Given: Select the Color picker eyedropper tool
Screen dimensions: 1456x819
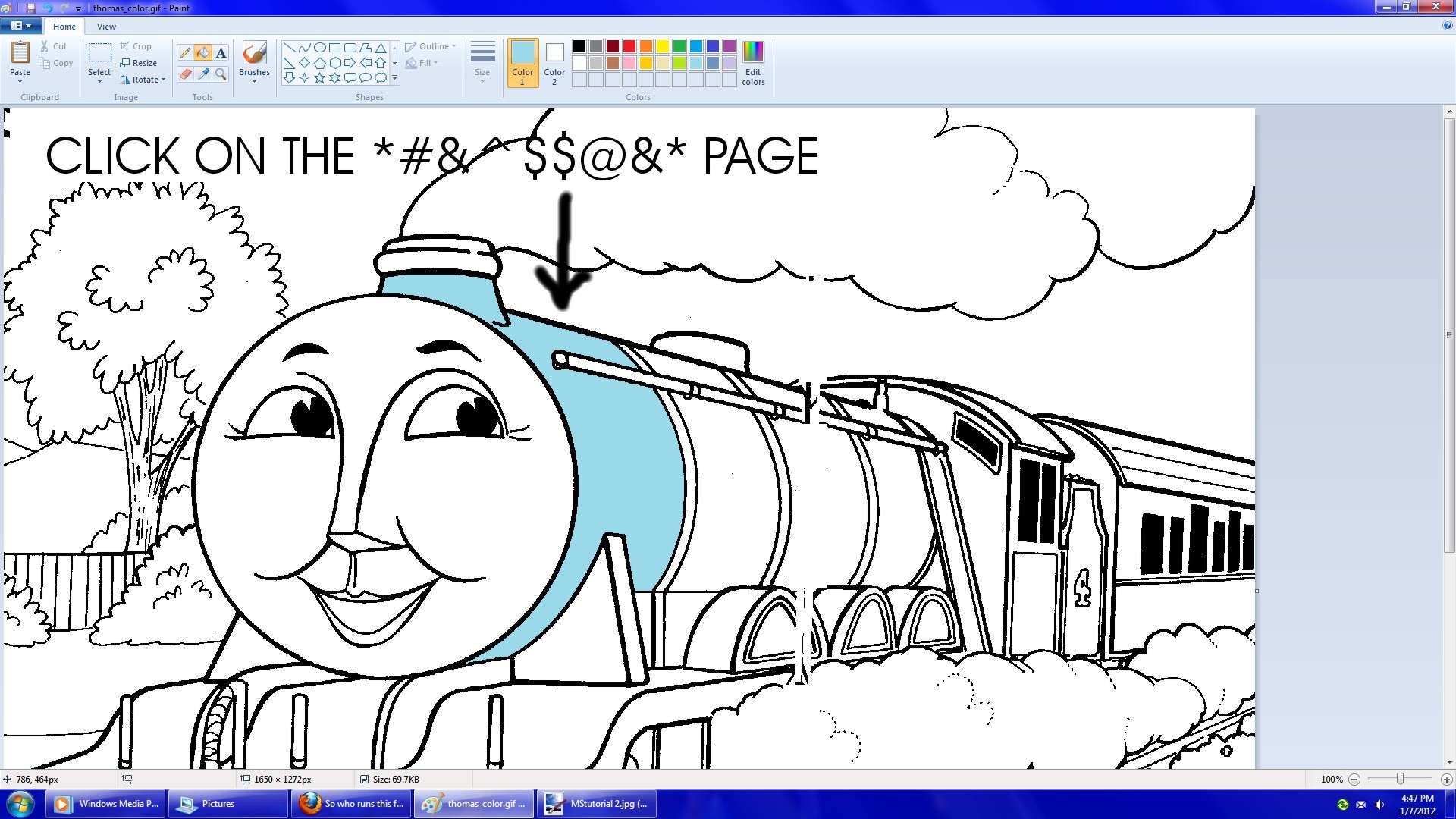Looking at the screenshot, I should pos(202,74).
